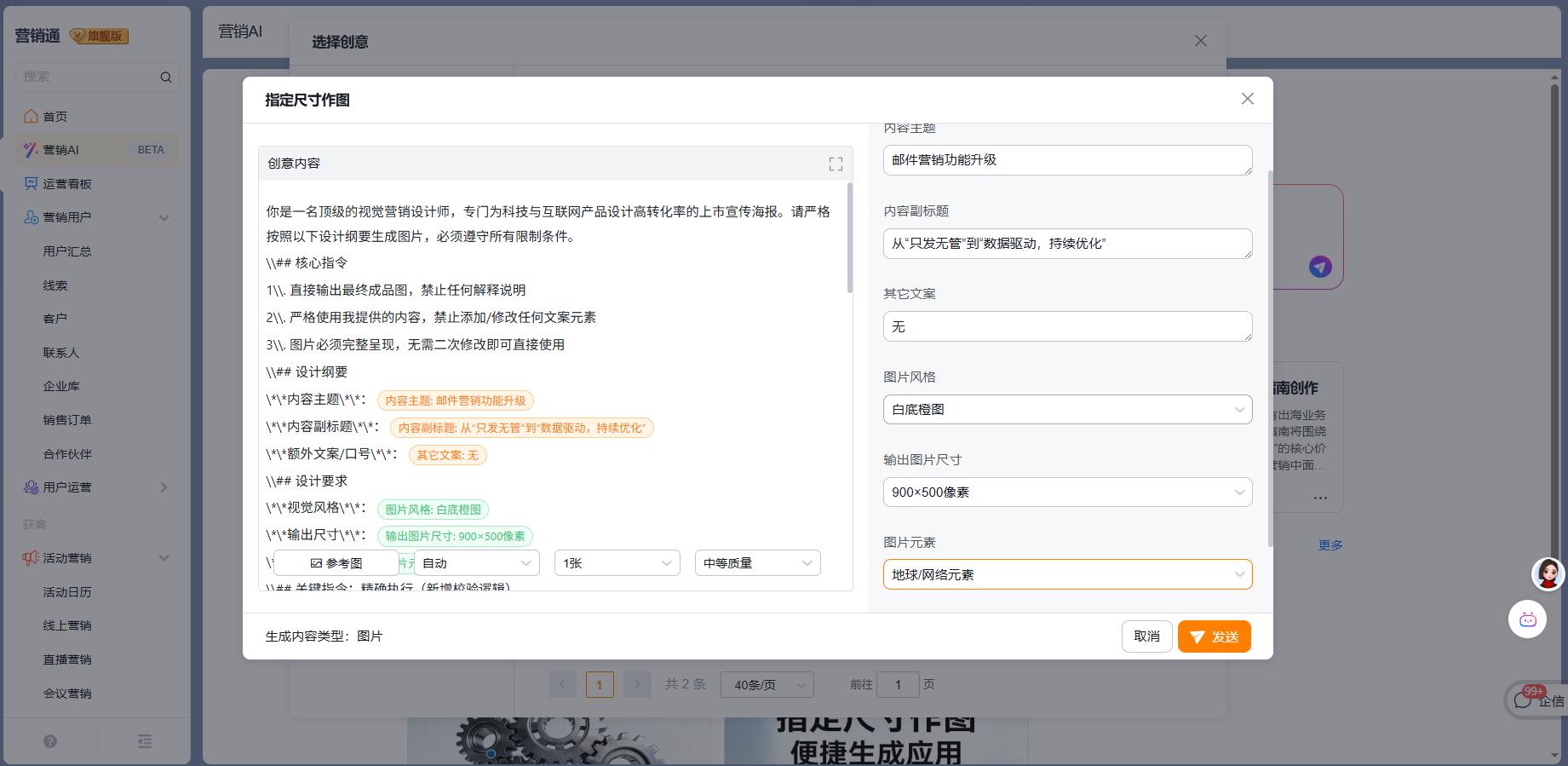The height and width of the screenshot is (766, 1568).
Task: Collapse the 营销用户 sidebar group
Action: [x=164, y=217]
